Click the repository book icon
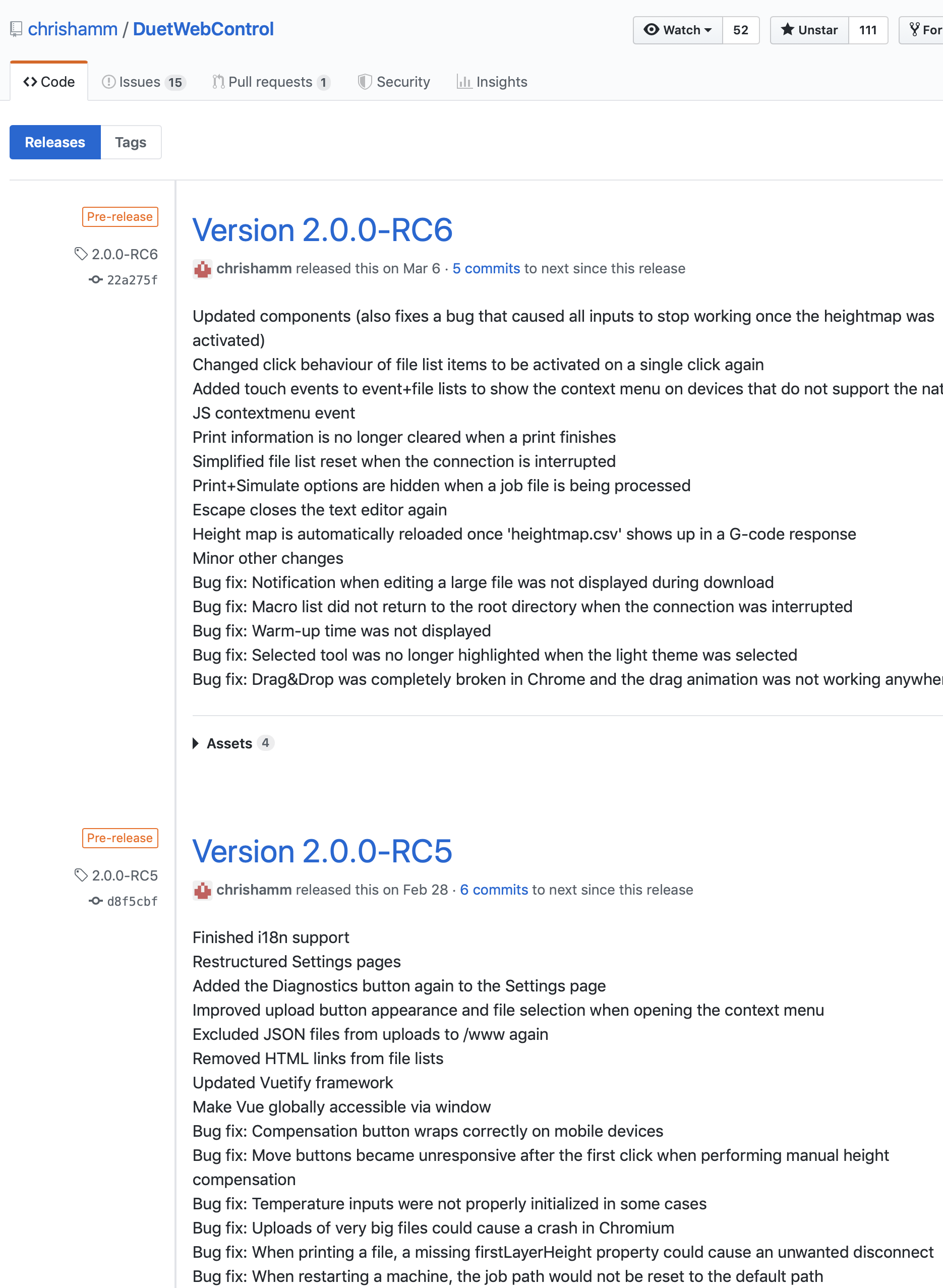This screenshot has height=1288, width=943. click(16, 28)
